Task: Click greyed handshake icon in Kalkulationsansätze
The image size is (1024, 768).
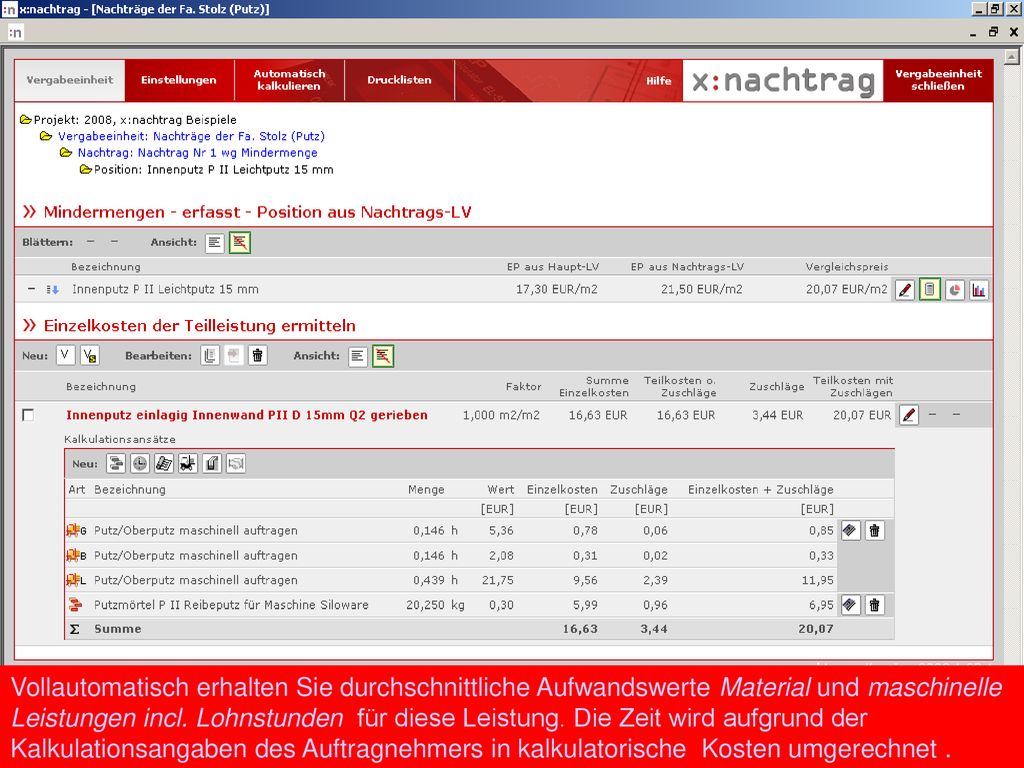Action: coord(236,464)
